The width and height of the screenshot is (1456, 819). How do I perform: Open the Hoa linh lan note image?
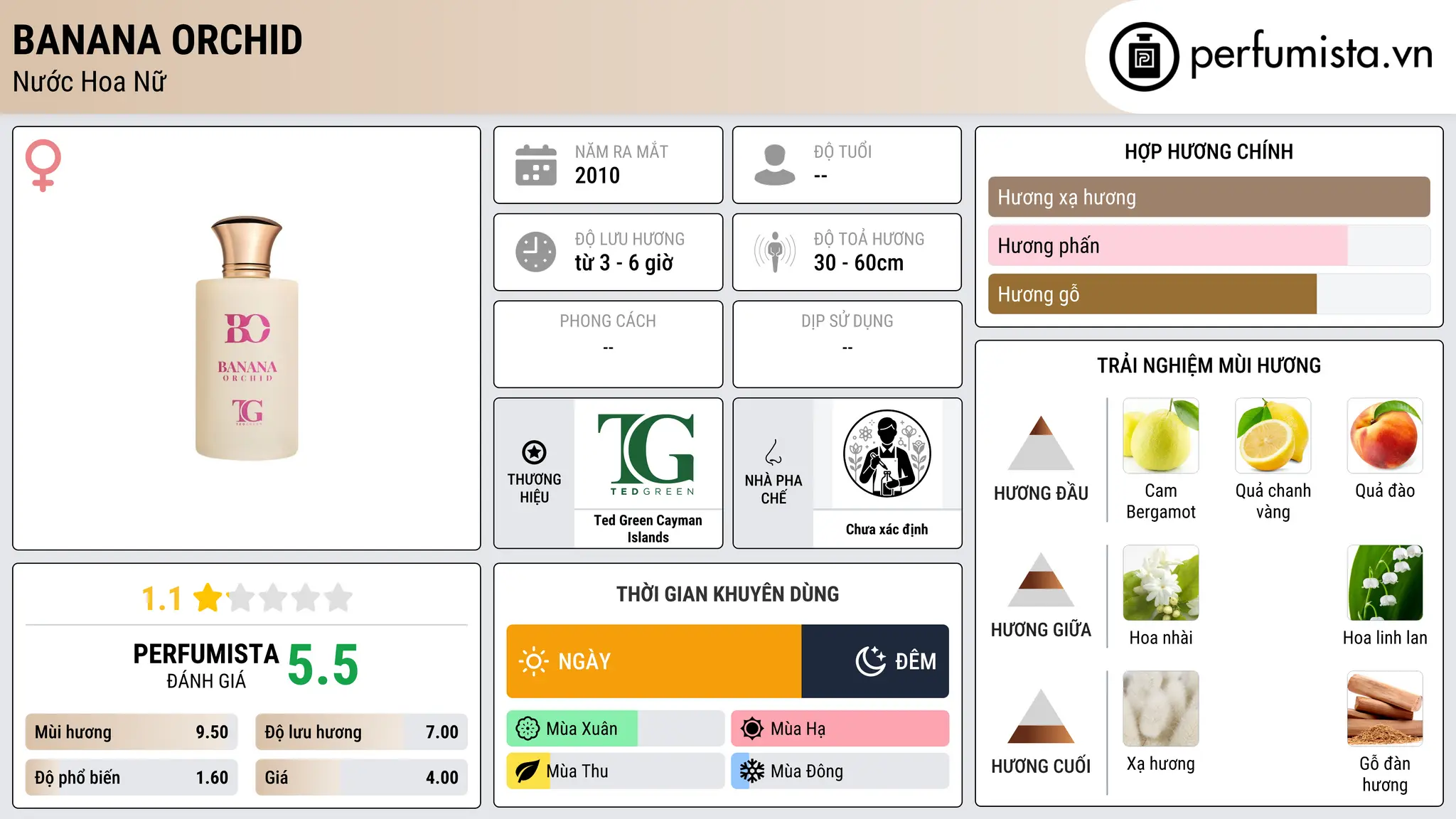[x=1385, y=583]
